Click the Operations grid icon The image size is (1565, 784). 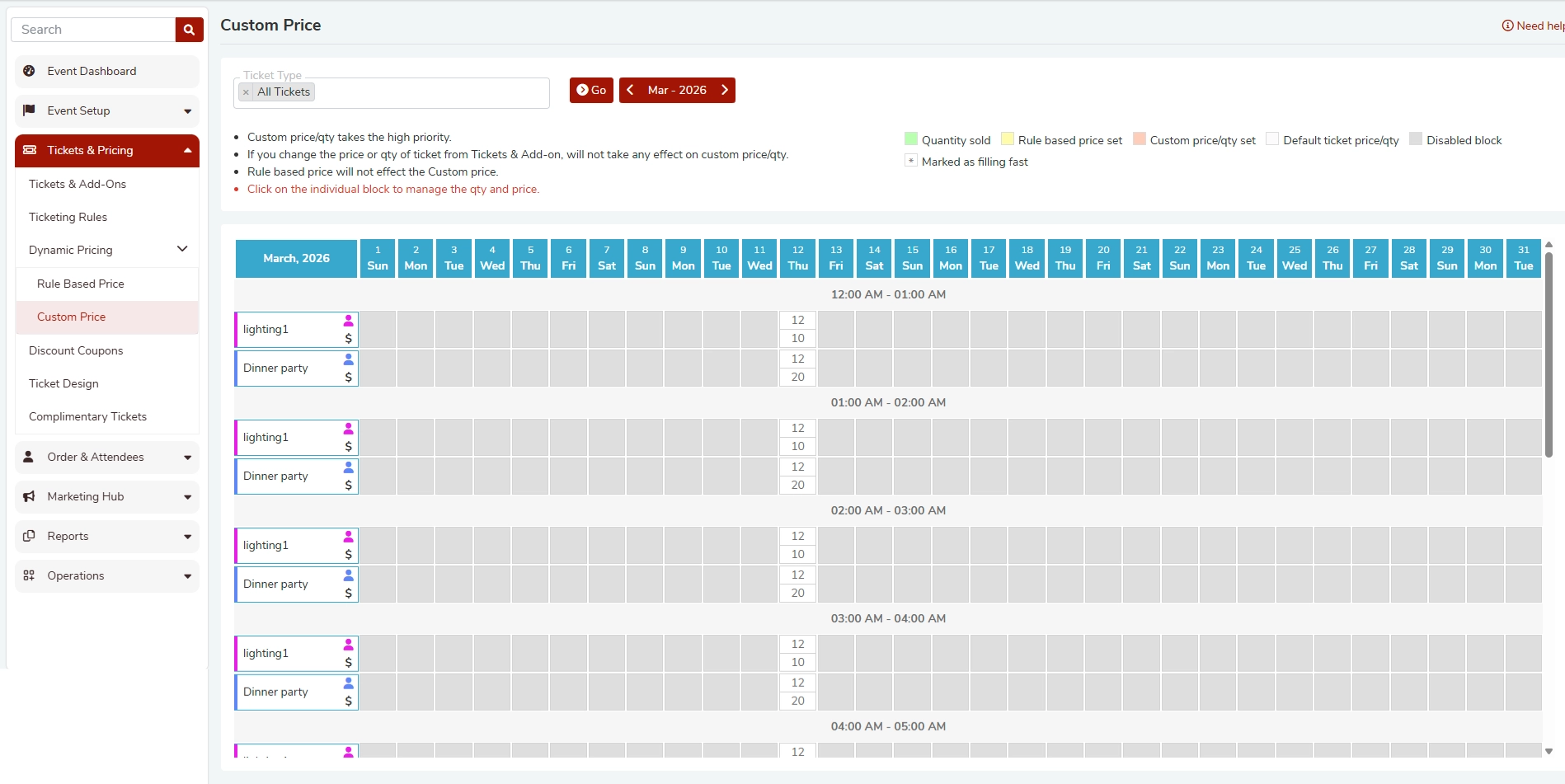pyautogui.click(x=29, y=575)
